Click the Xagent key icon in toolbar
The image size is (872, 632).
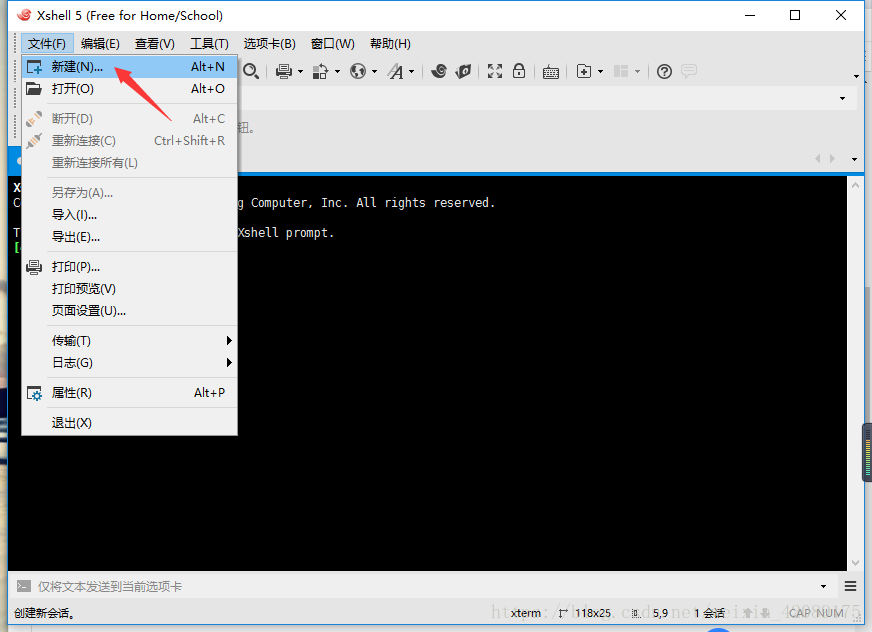tap(463, 71)
